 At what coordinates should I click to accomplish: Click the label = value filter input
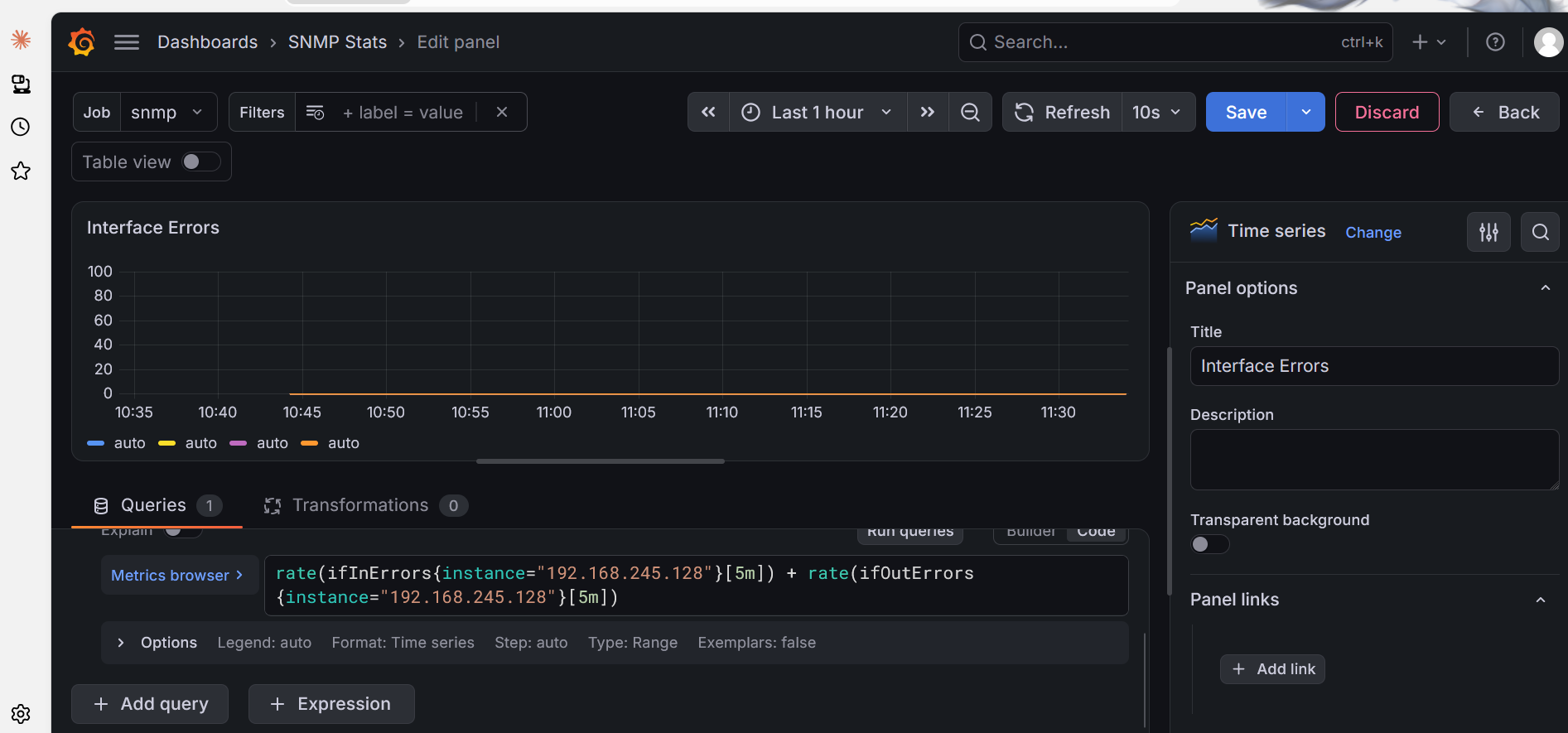tap(403, 112)
